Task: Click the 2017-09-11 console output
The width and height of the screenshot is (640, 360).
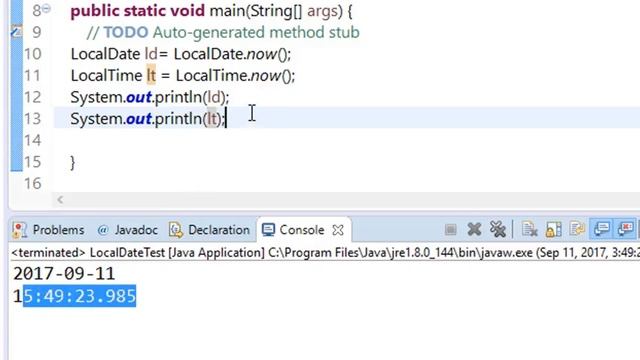Action: [64, 274]
